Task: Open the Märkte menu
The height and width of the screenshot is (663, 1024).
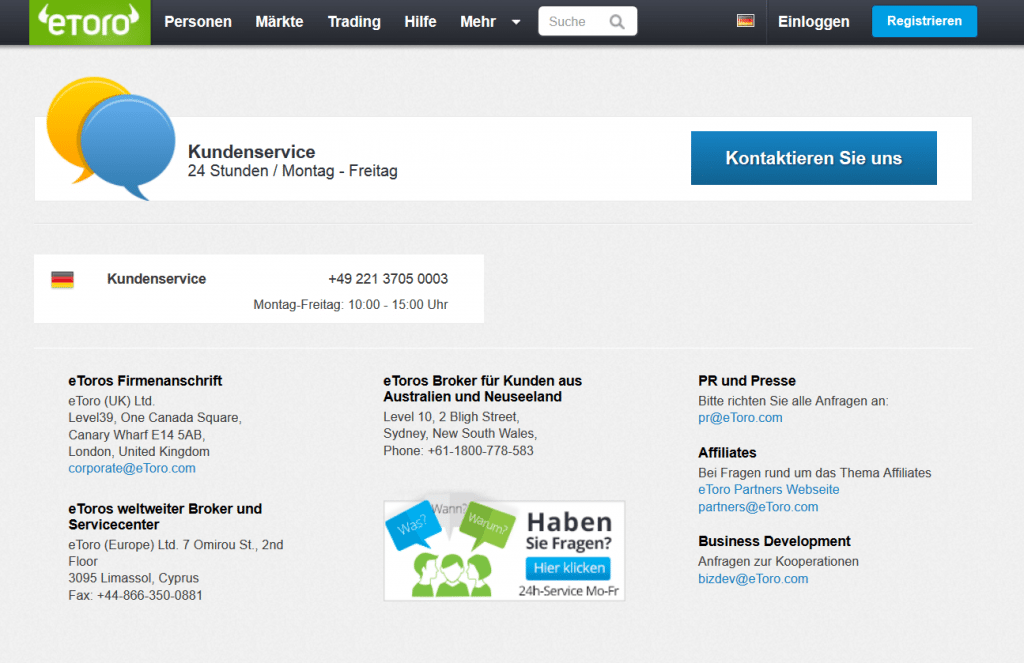Action: pos(280,22)
